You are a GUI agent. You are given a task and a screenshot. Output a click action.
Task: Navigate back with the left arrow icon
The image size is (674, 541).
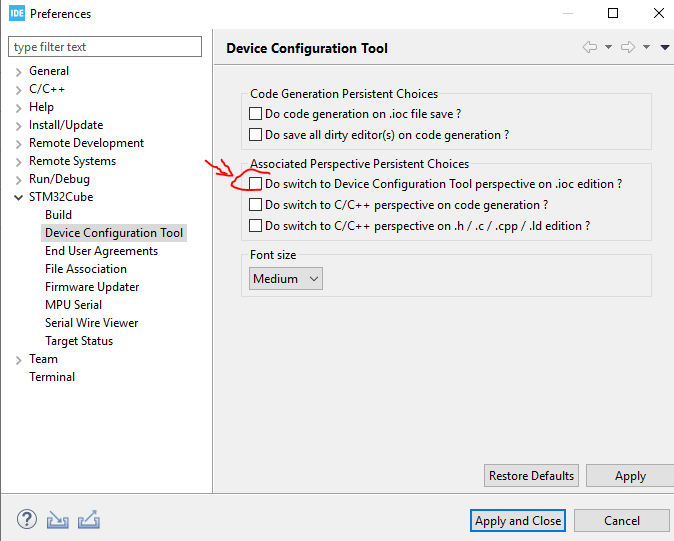click(590, 47)
